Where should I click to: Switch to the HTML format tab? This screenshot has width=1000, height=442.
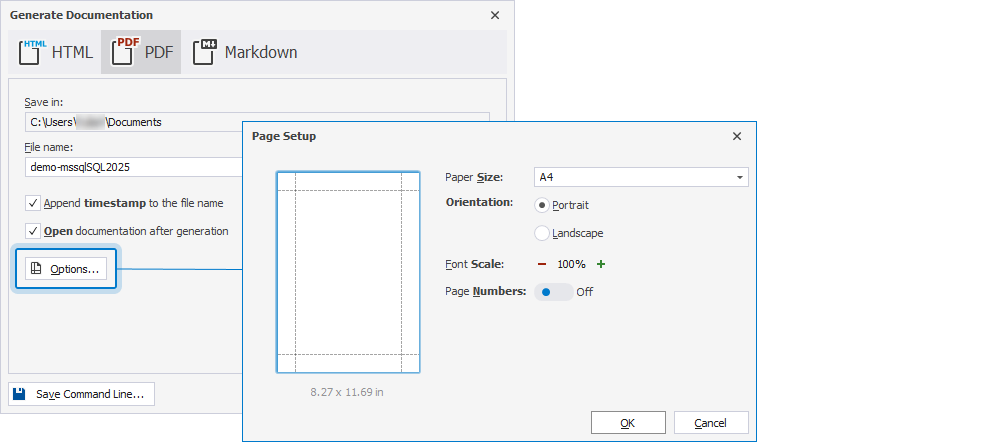point(55,52)
